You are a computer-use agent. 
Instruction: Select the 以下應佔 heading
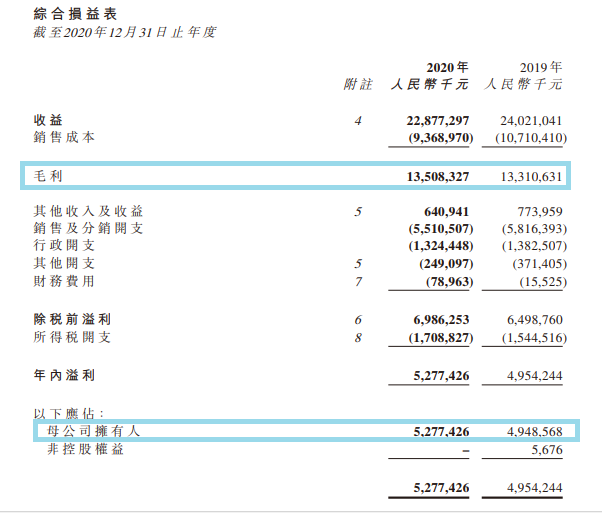click(69, 414)
